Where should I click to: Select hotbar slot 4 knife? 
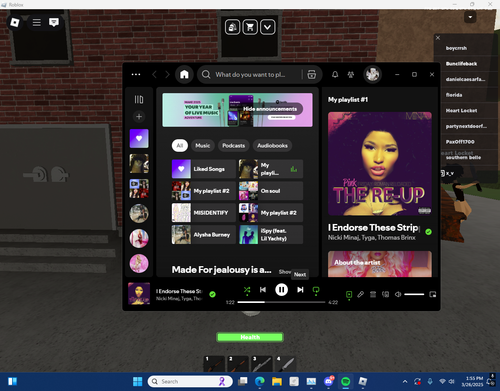click(286, 364)
